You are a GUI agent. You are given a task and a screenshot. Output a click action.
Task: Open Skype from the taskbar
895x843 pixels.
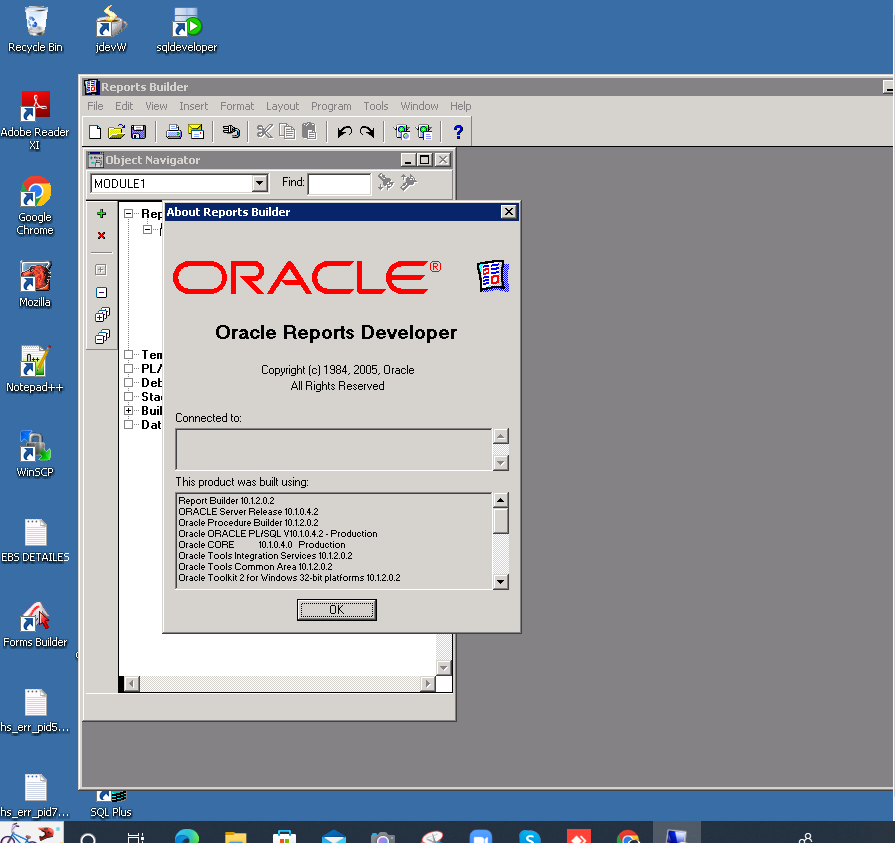pos(530,837)
